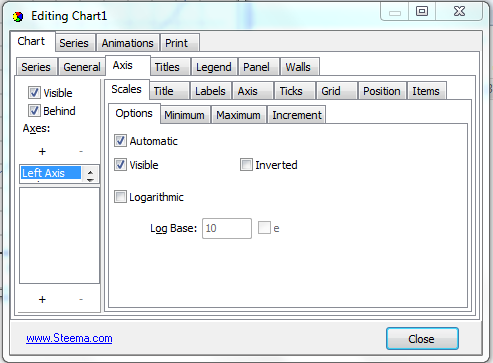
Task: Click inside the empty axes list box
Action: (59, 235)
